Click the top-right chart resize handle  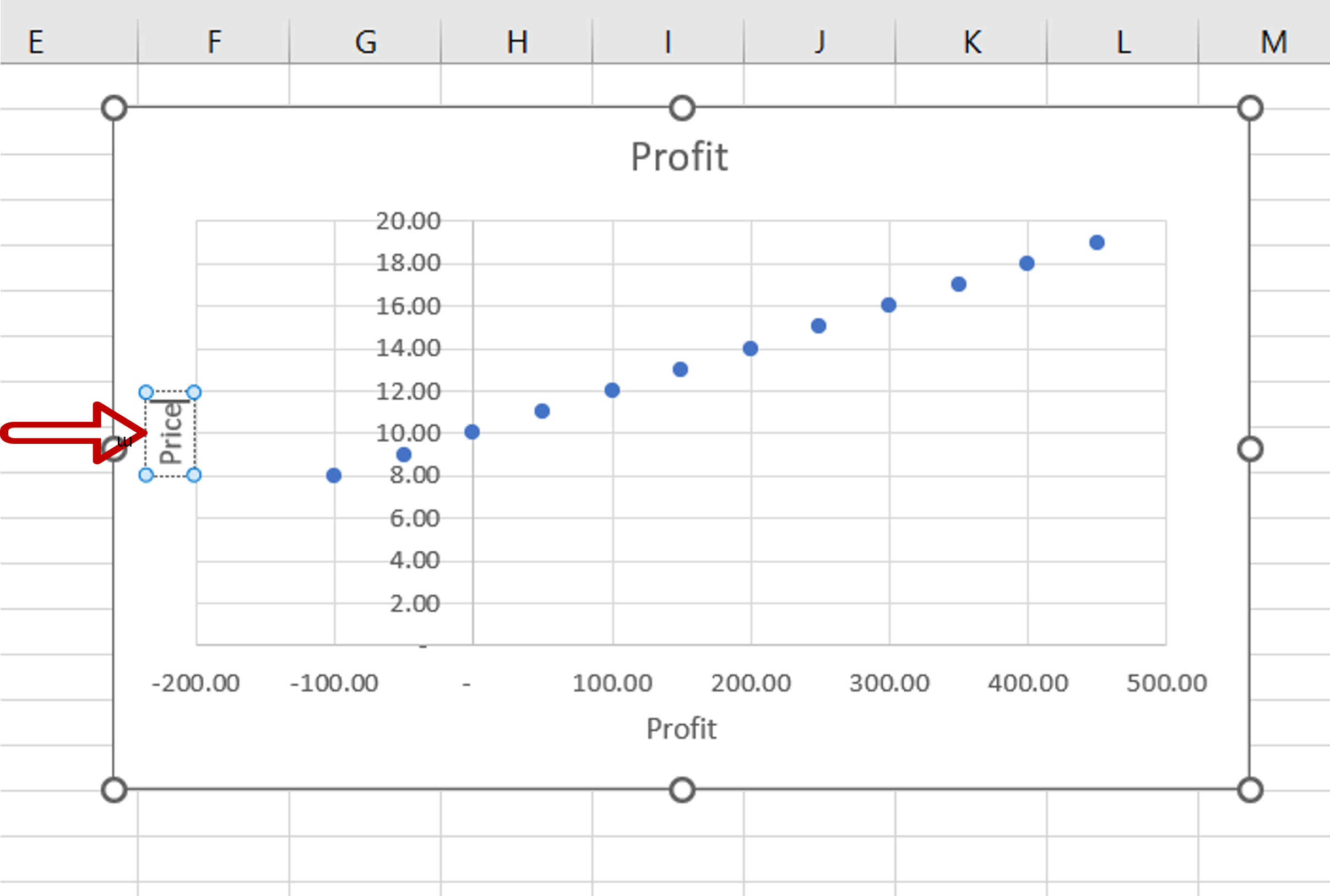point(1250,108)
